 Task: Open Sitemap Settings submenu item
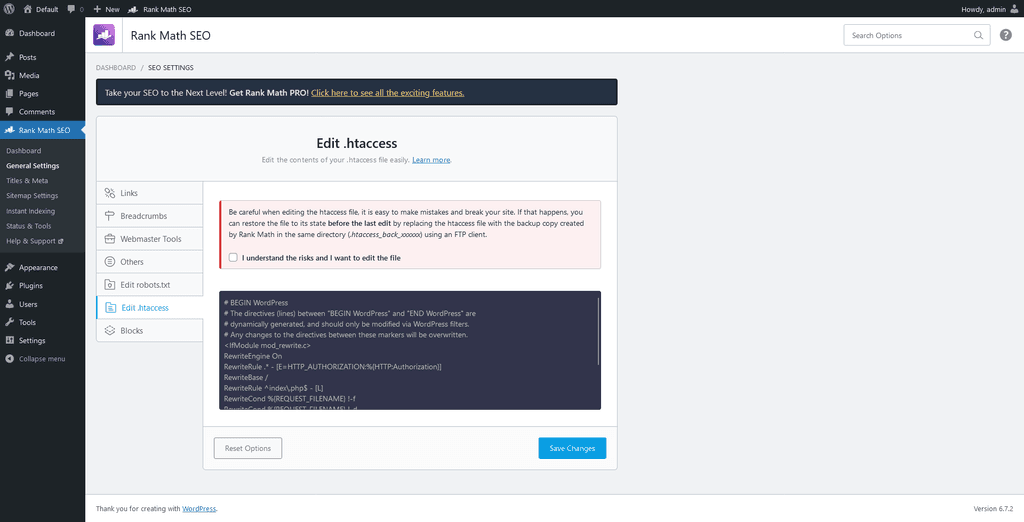pyautogui.click(x=32, y=196)
